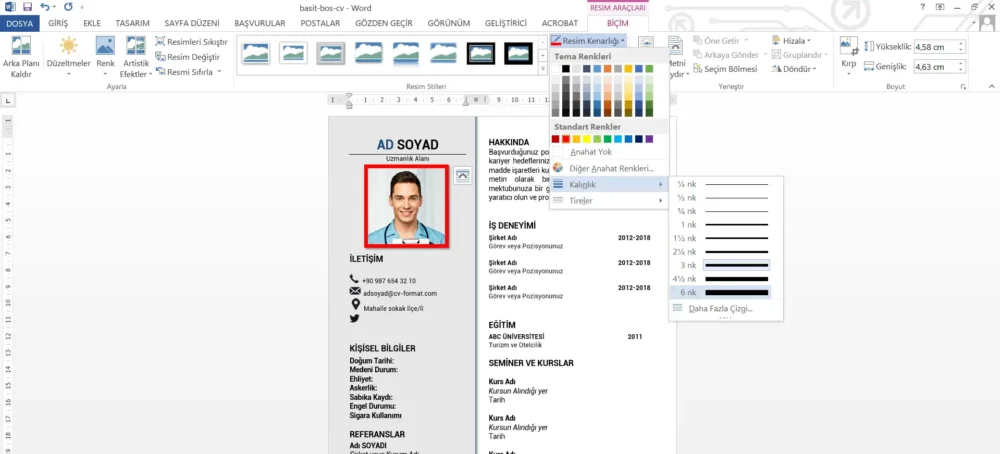Click the Metni Kaydır wrap text icon
This screenshot has width=1000, height=454.
[x=675, y=46]
